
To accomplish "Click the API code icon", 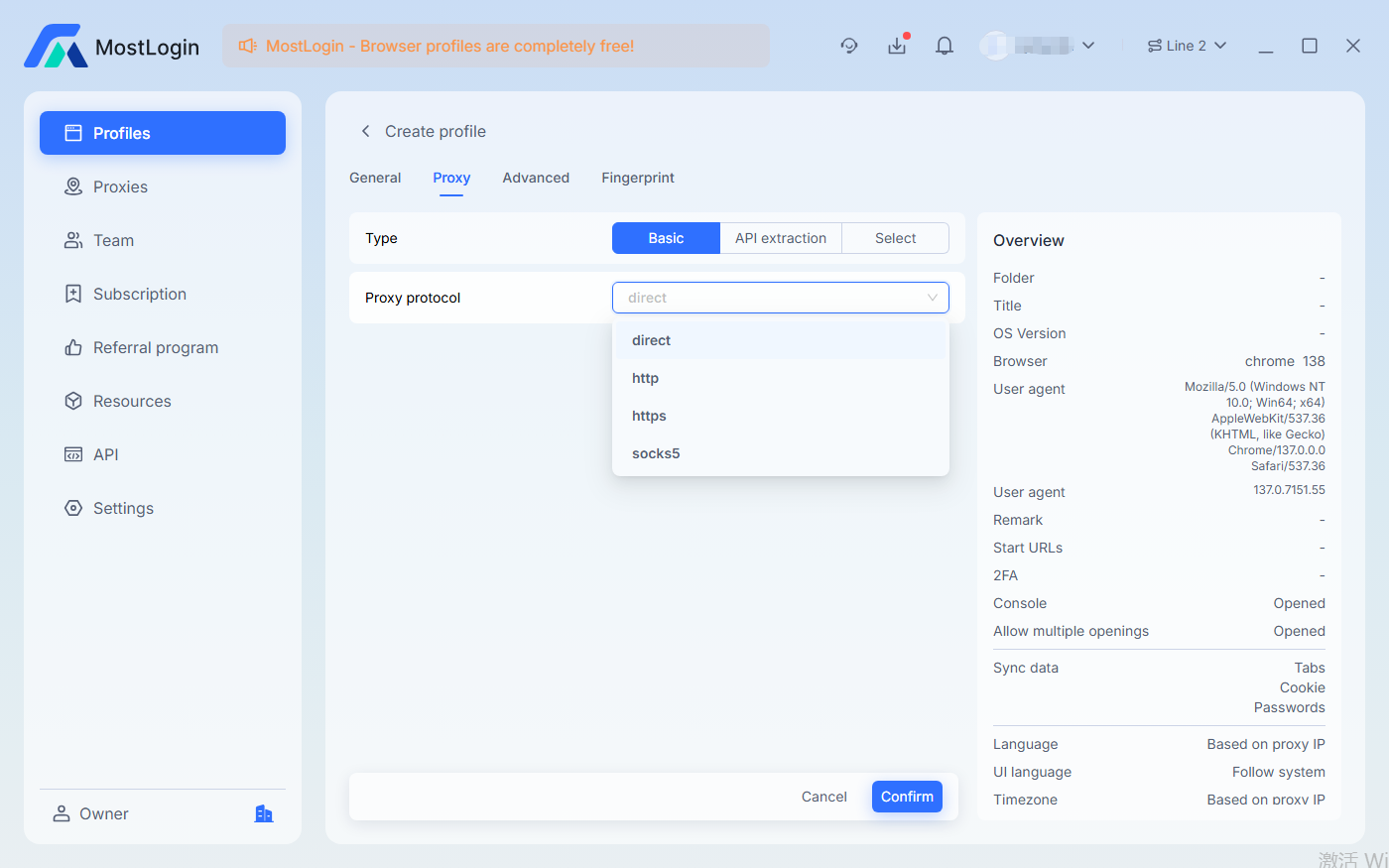I will pos(73,454).
